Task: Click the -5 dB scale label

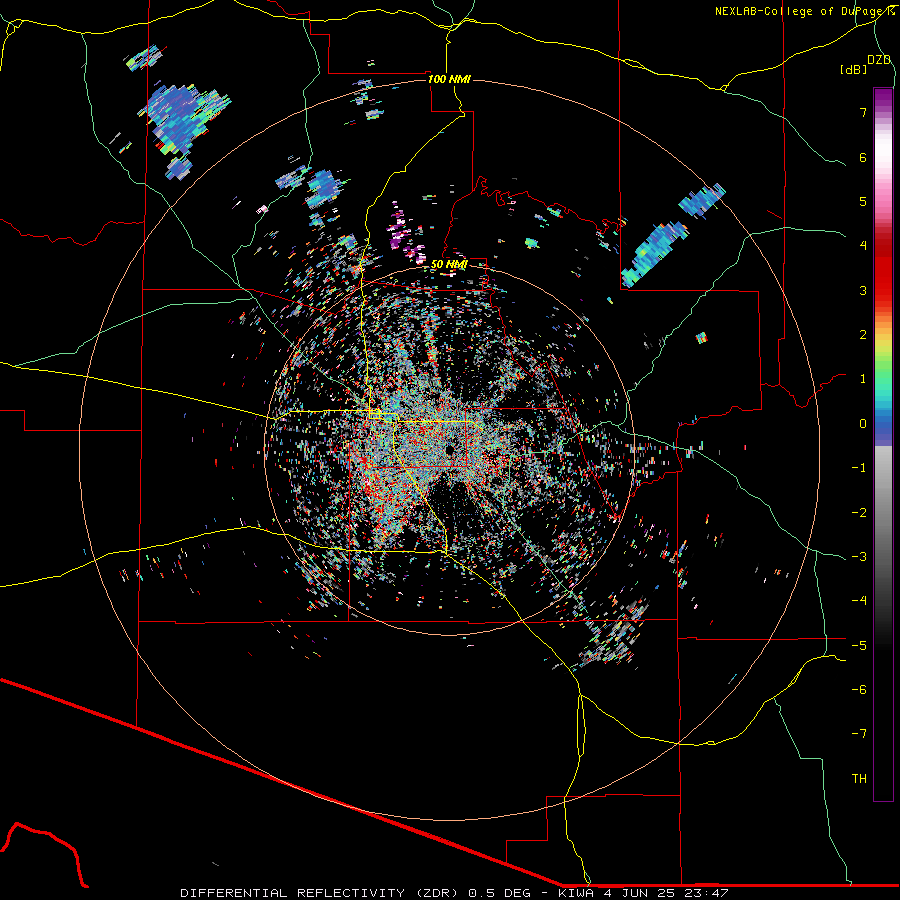Action: tap(859, 645)
